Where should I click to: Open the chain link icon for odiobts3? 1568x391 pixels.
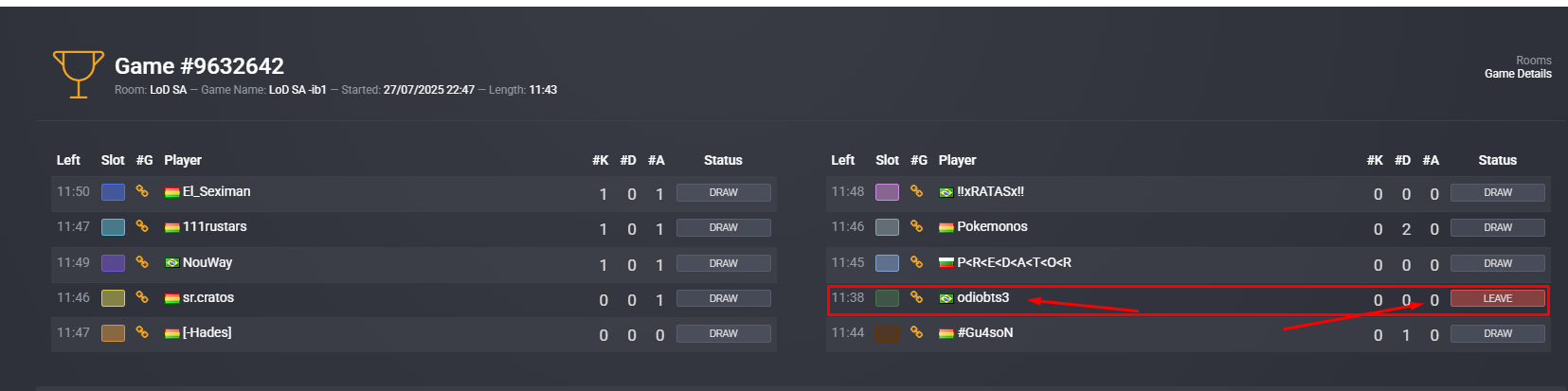[916, 297]
